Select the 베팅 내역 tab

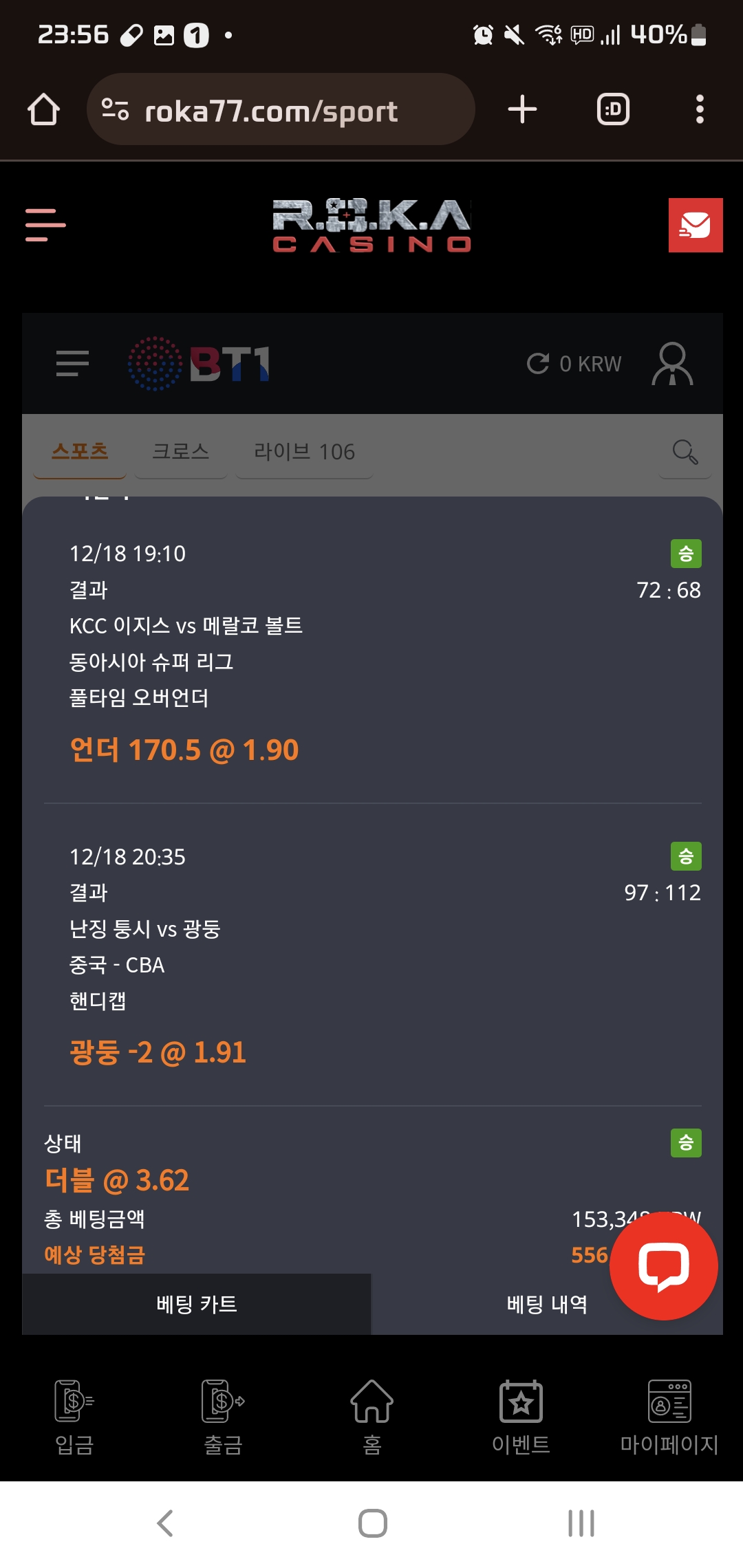tap(547, 1304)
